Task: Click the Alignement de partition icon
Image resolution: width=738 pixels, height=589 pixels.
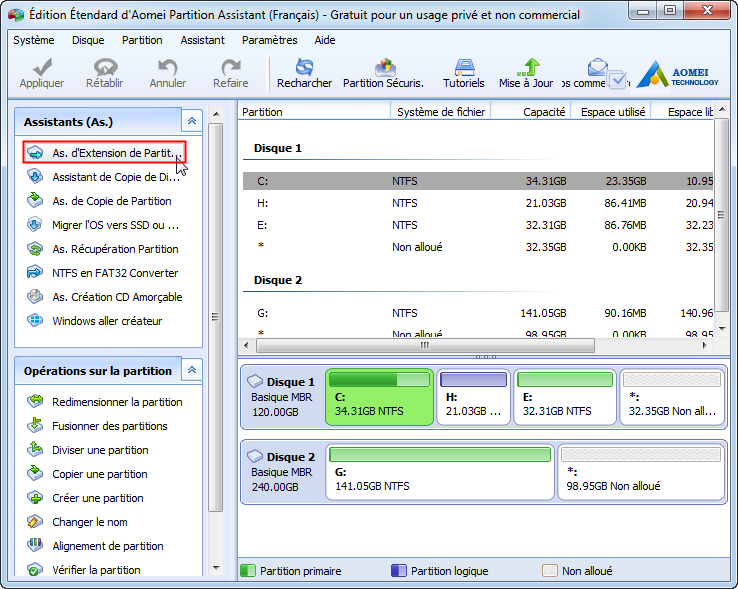Action: coord(35,546)
